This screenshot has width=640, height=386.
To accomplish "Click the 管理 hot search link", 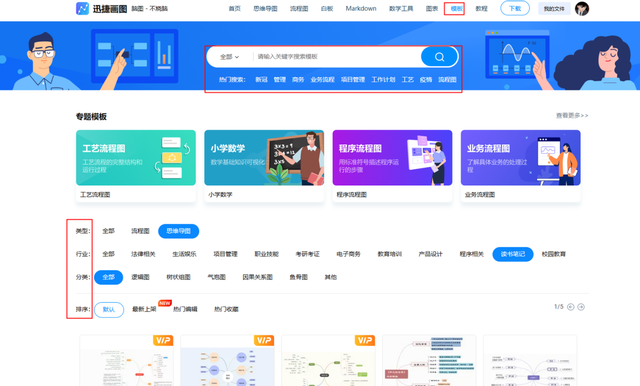I will (280, 80).
